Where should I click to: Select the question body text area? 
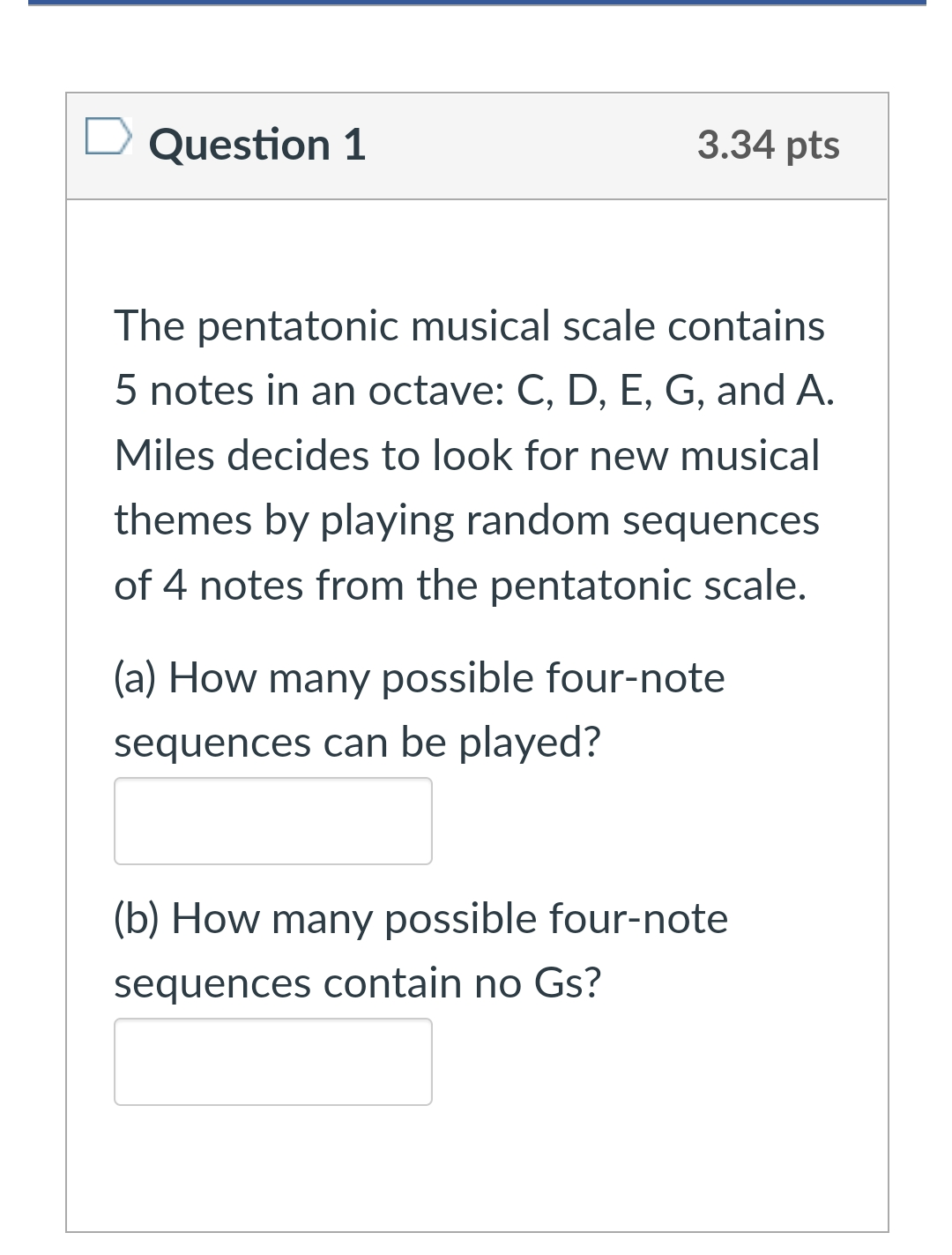click(x=476, y=454)
